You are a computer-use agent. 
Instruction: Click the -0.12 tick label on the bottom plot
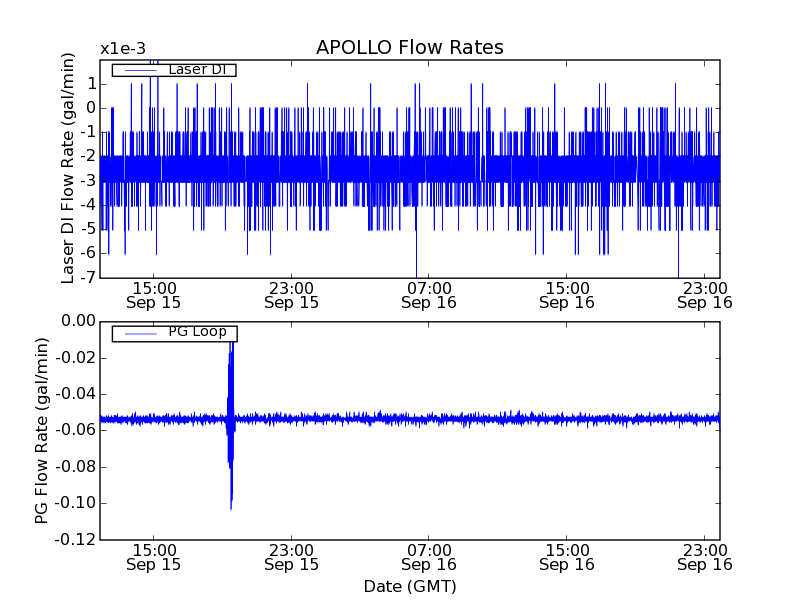tap(76, 540)
